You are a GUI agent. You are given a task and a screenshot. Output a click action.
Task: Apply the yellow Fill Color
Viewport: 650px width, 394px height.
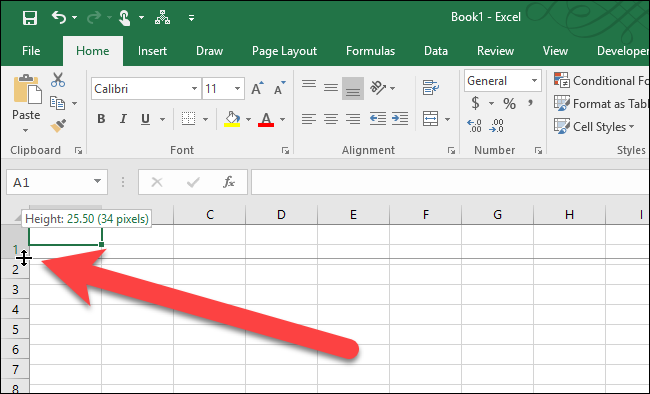click(x=232, y=119)
